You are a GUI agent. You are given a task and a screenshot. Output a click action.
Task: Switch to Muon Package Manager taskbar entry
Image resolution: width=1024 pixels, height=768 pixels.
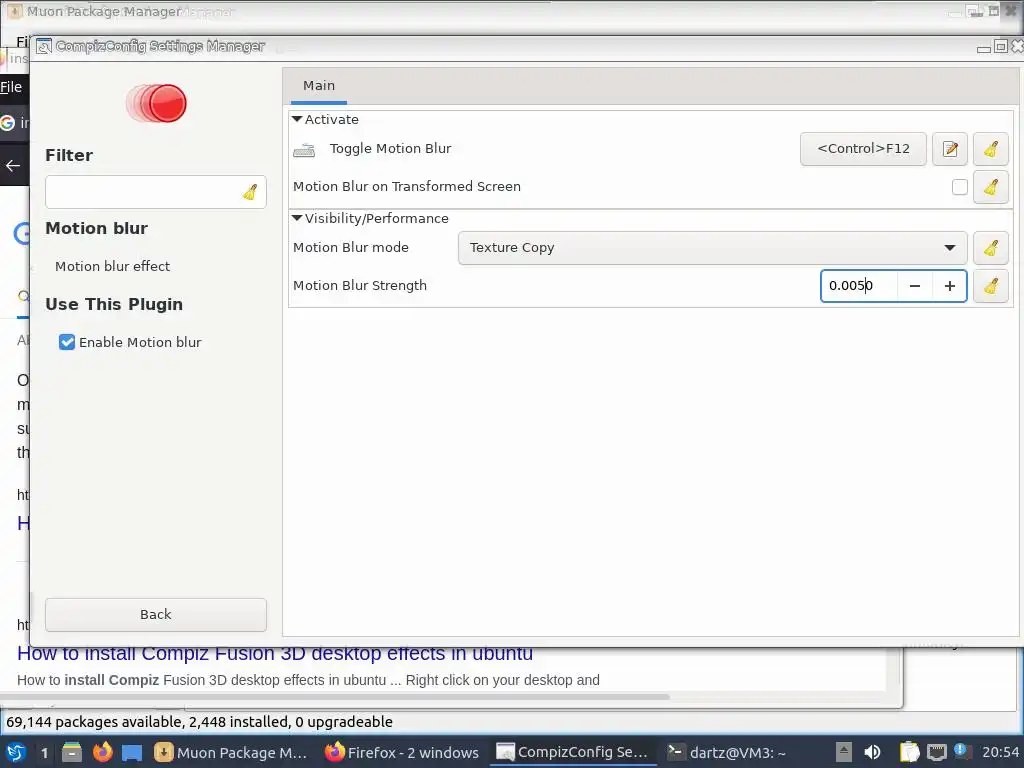[x=231, y=753]
